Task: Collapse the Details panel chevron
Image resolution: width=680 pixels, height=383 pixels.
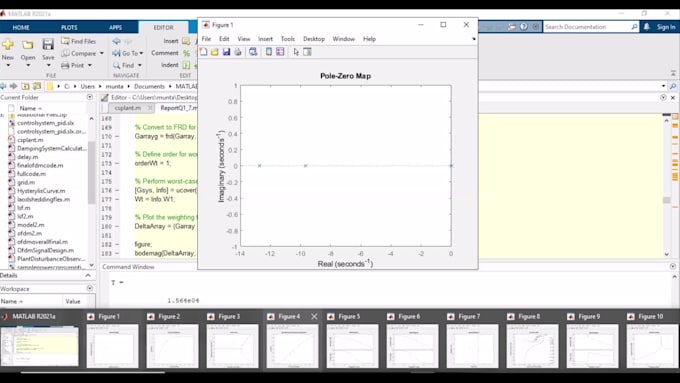Action: click(88, 275)
